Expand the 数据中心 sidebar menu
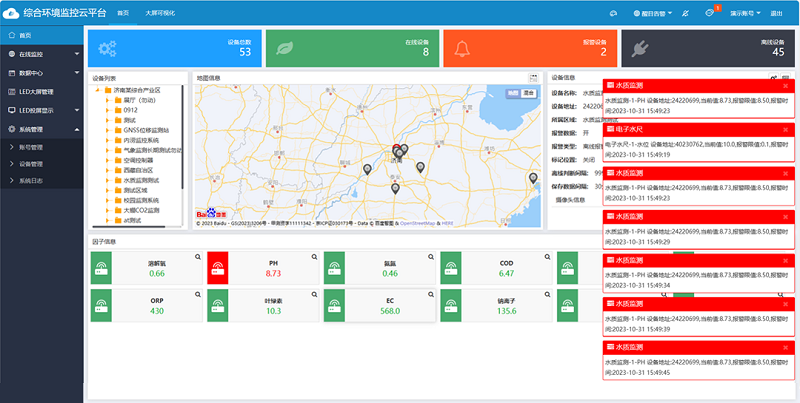 (40, 73)
